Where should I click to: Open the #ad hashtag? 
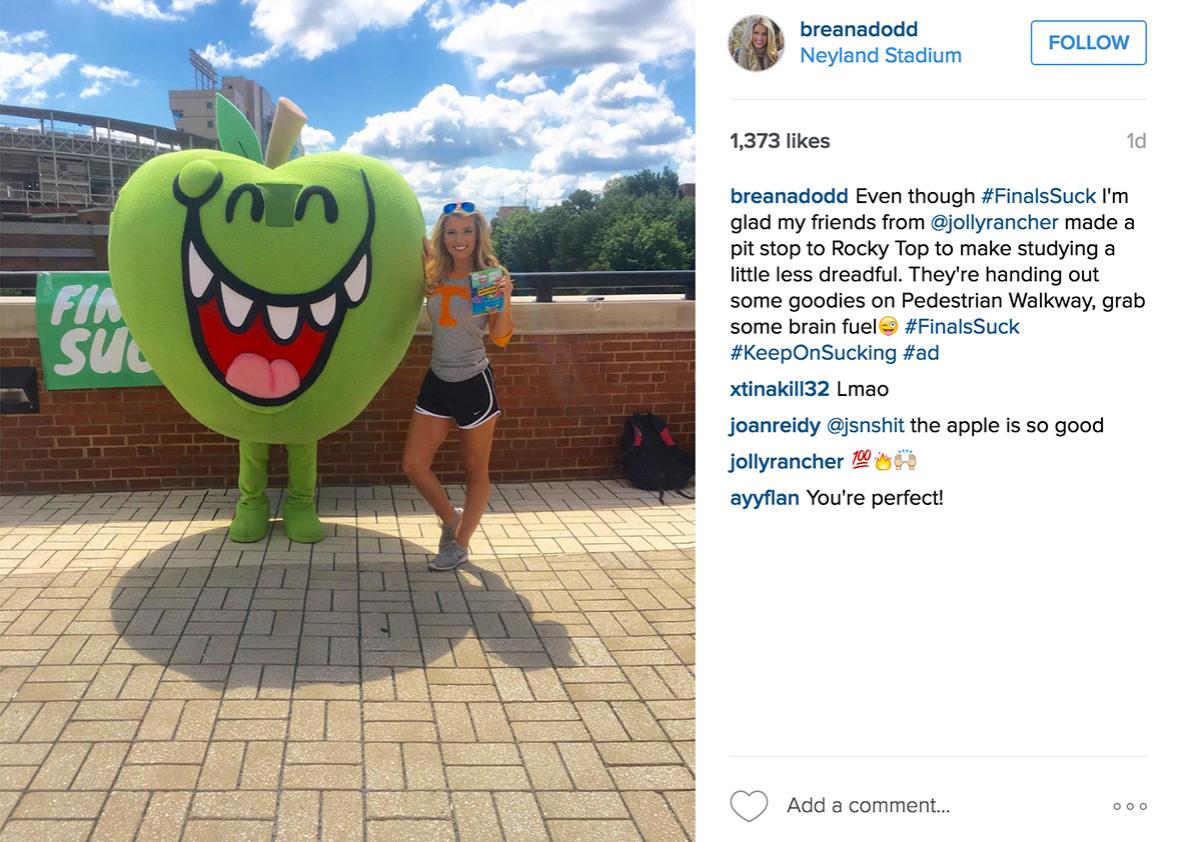(x=920, y=353)
